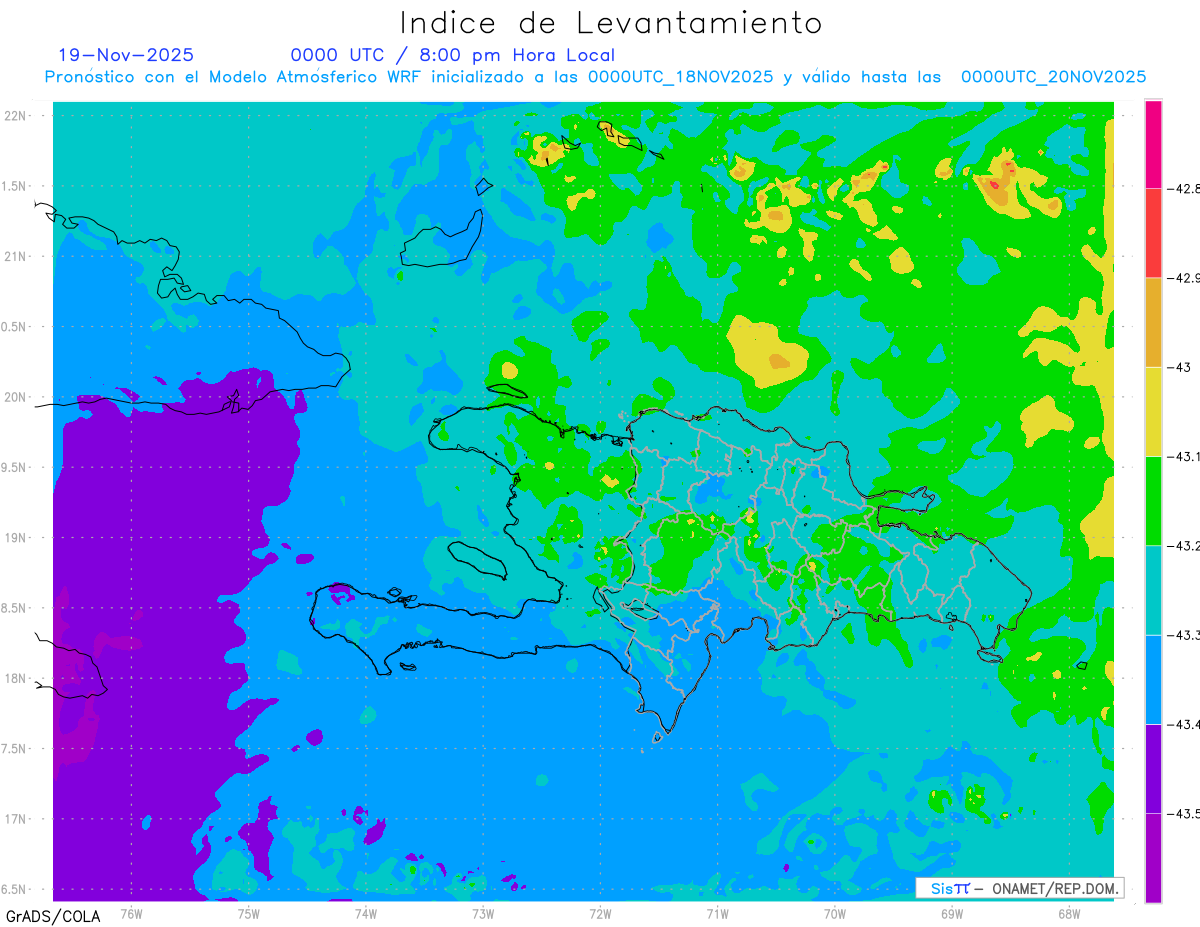Click the '17N' latitude label
Screen dimensions: 1200x927
(15, 819)
